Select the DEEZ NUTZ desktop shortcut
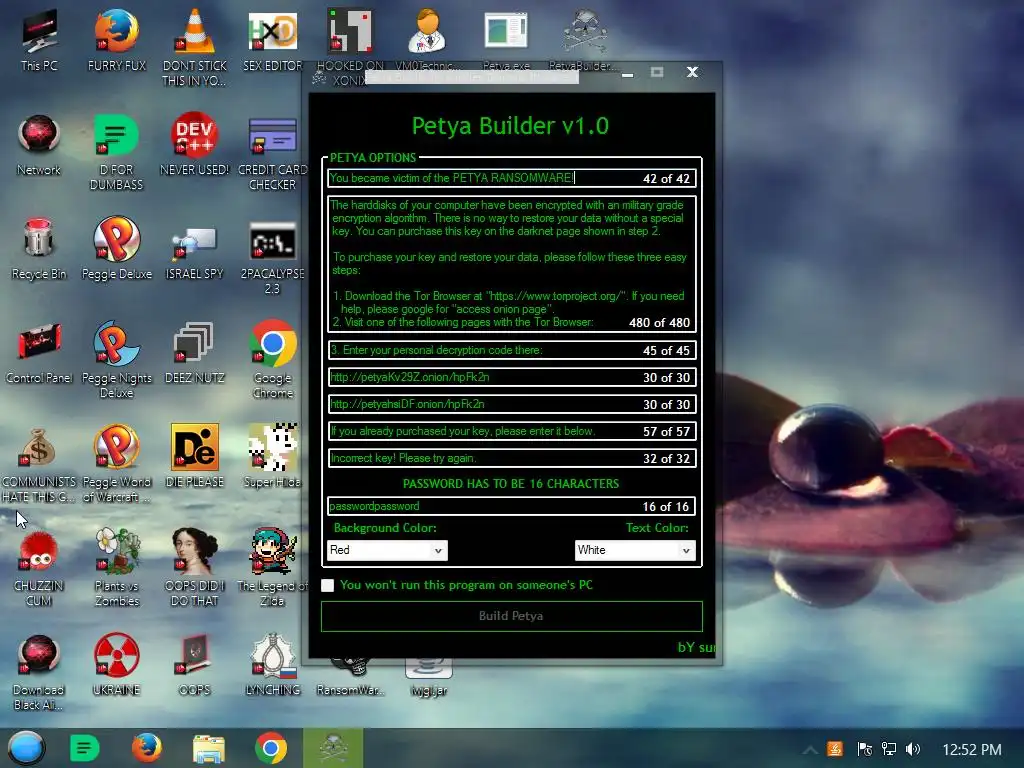The width and height of the screenshot is (1024, 768). coord(195,353)
